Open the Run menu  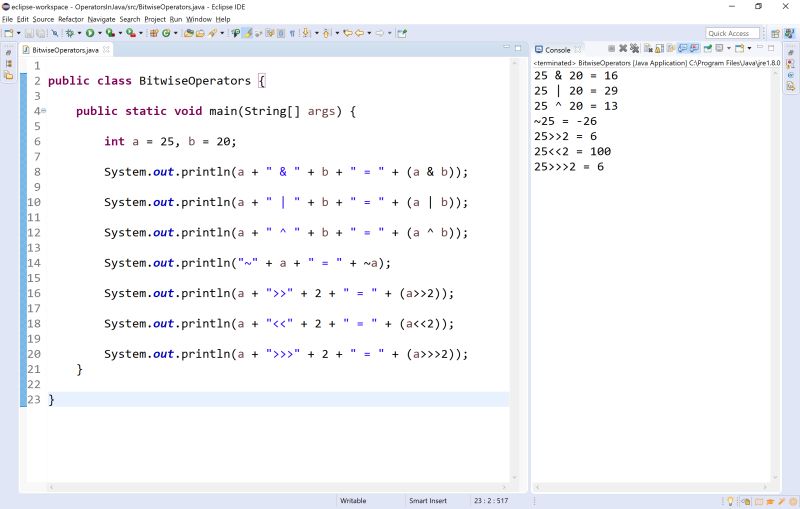[176, 19]
